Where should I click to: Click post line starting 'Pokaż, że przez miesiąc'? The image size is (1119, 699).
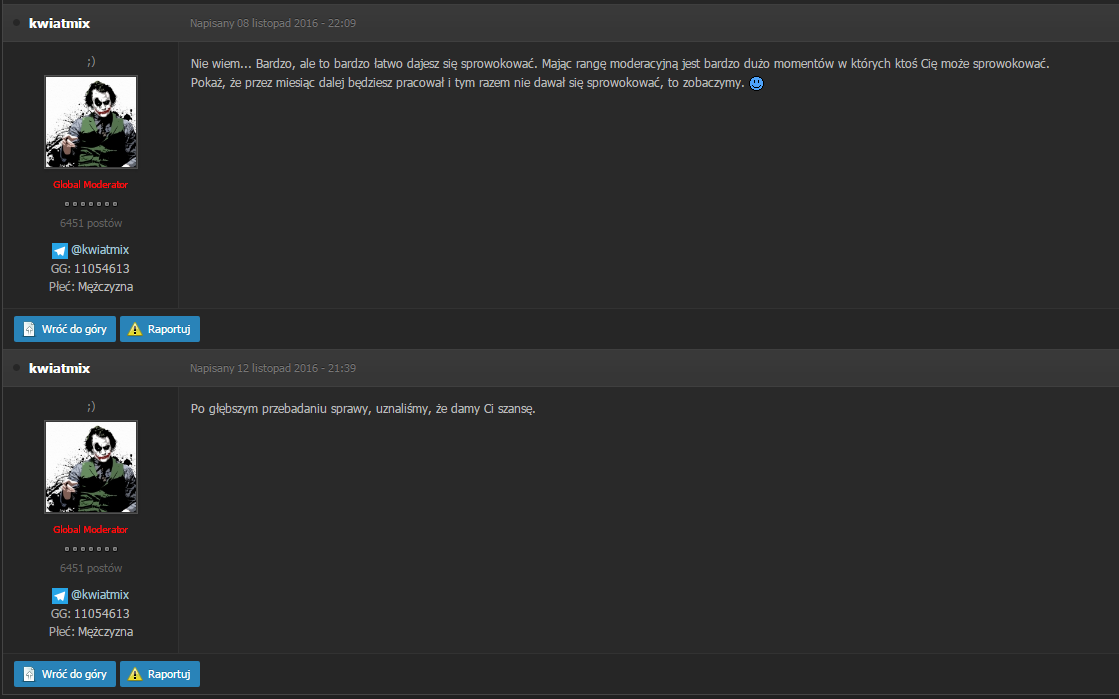[x=467, y=84]
